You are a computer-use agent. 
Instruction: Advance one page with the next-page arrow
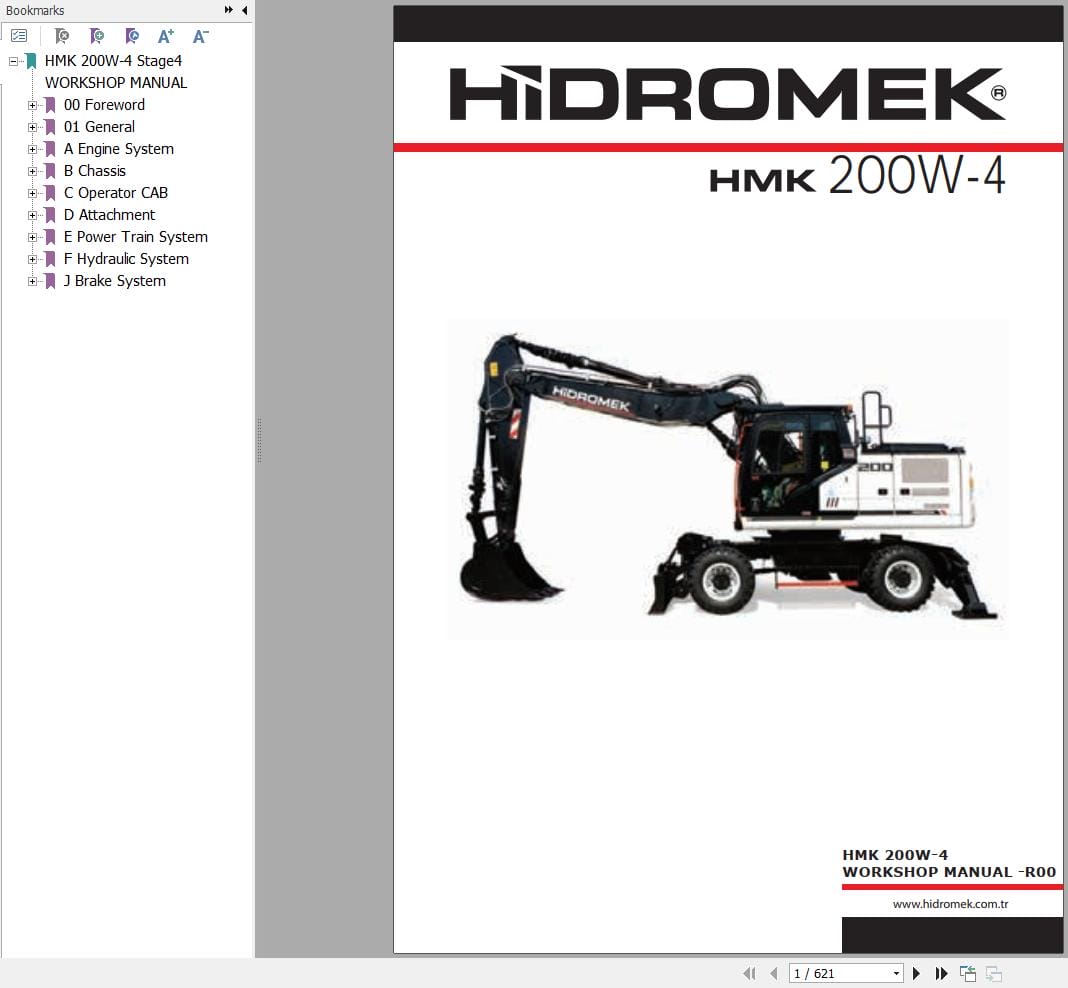[x=917, y=973]
